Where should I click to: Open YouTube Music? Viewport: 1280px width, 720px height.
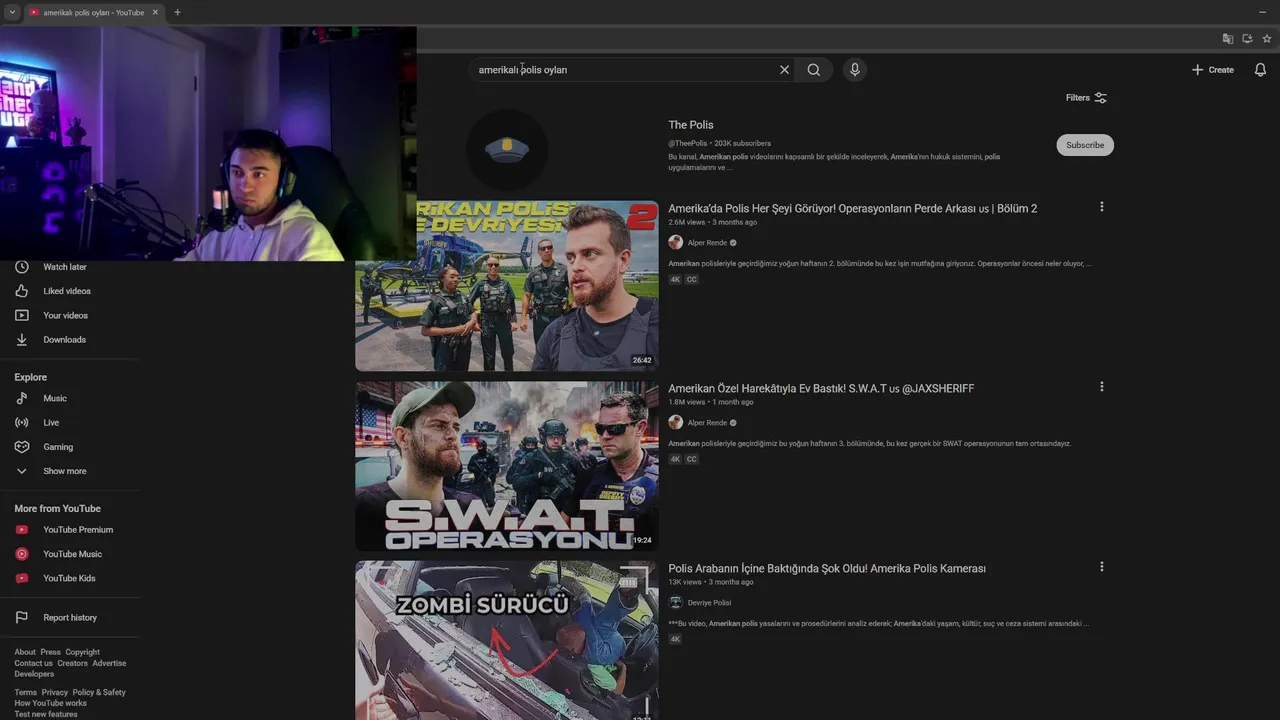tap(70, 554)
